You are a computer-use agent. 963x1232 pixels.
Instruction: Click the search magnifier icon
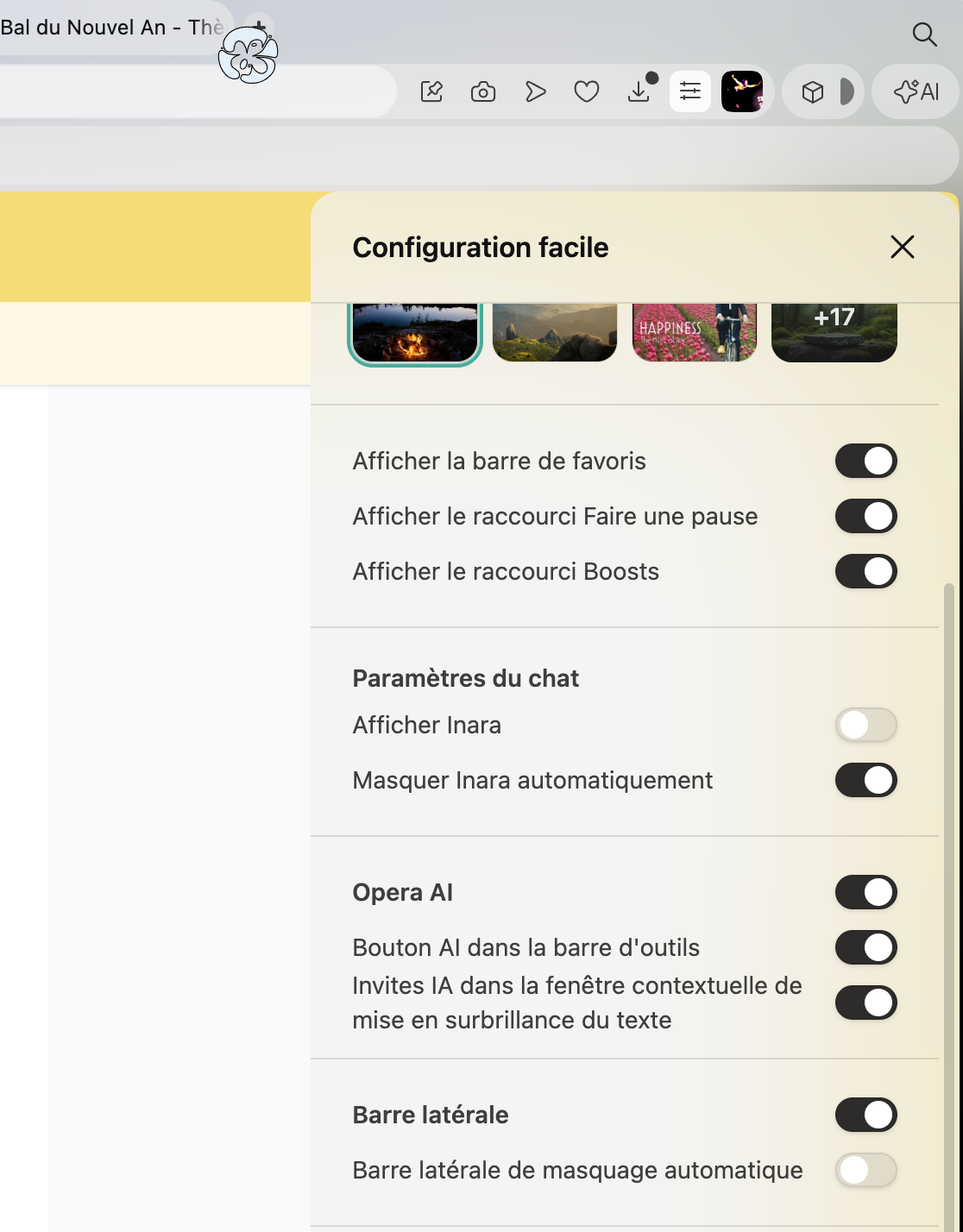924,35
